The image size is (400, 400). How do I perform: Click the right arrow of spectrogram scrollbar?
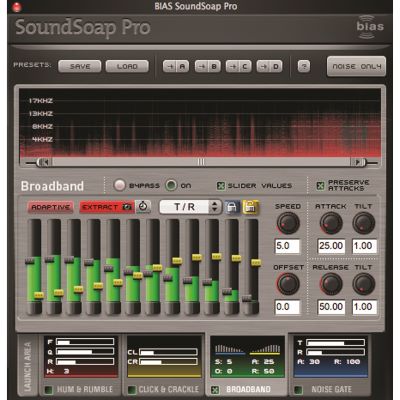tap(358, 162)
